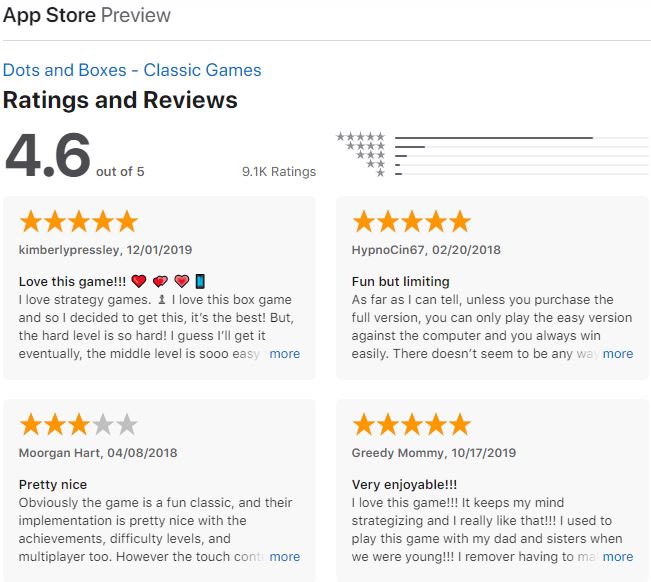
Task: Expand the Fun but limiting review
Action: click(x=617, y=353)
